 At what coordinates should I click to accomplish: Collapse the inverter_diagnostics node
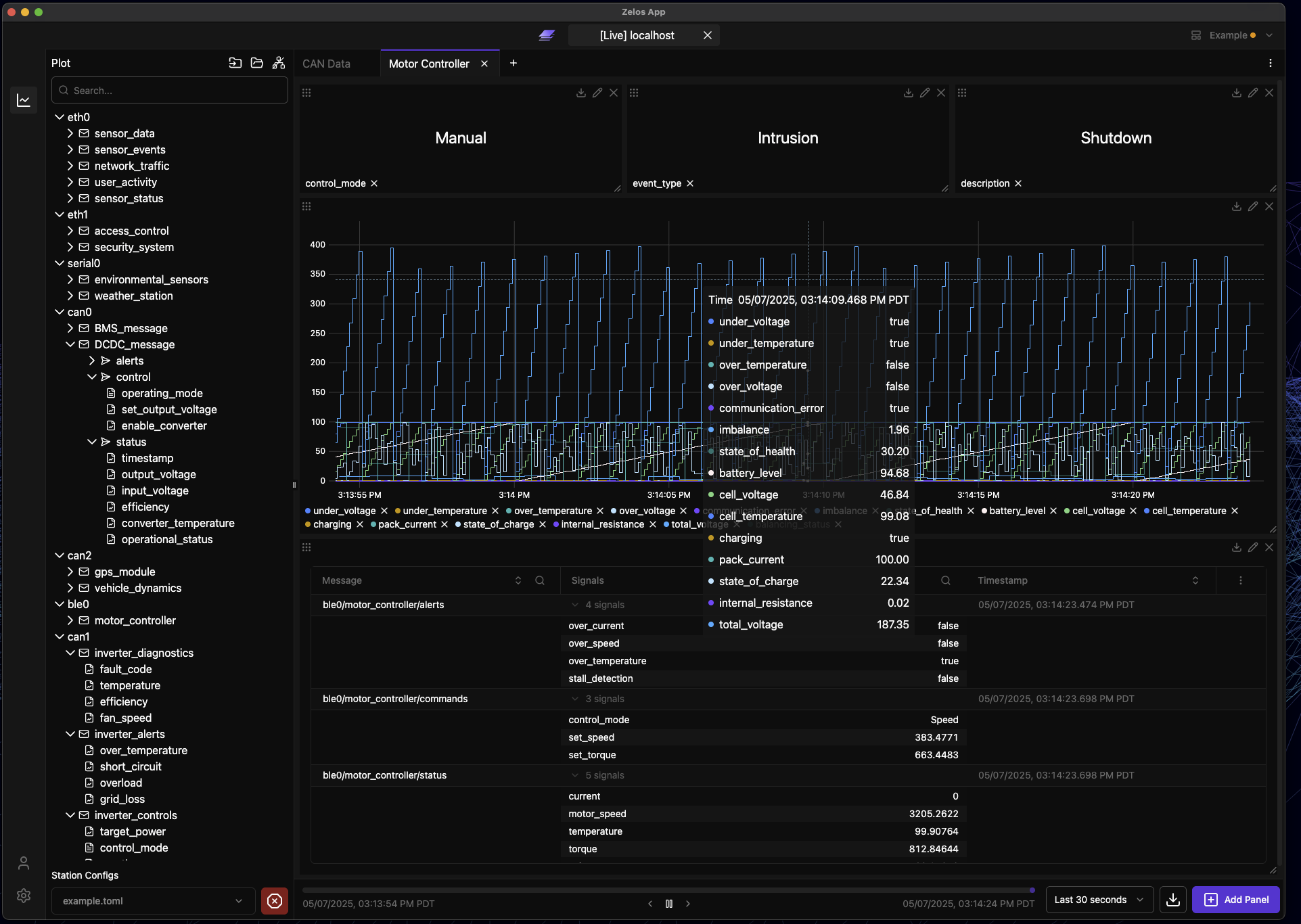click(70, 653)
